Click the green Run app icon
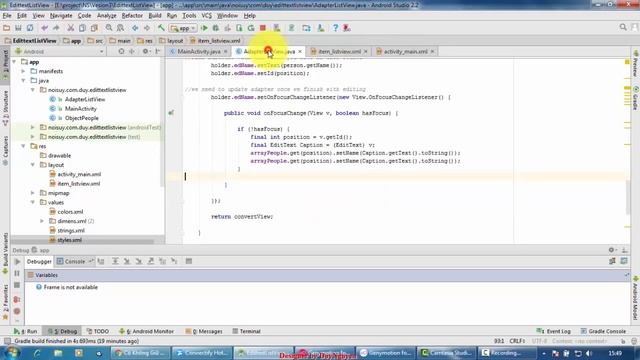The height and width of the screenshot is (360, 640). 204,28
